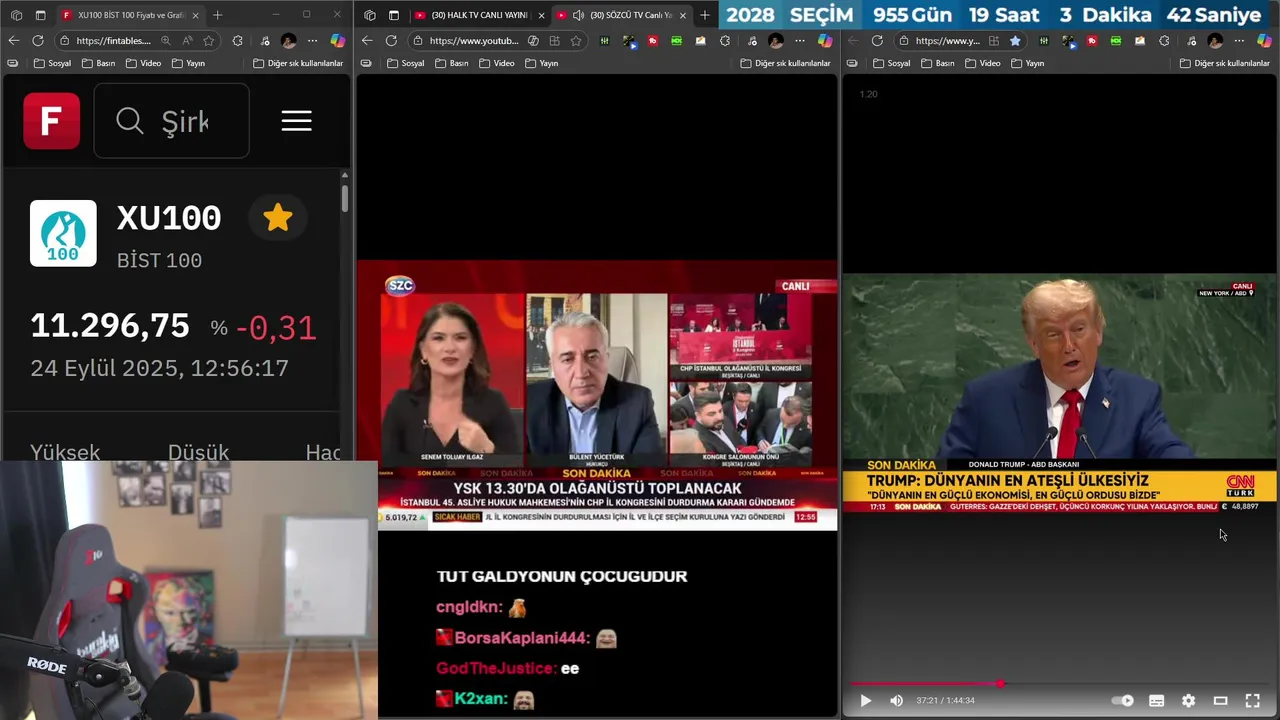Go back in the Fintables browser window
This screenshot has height=720, width=1280.
tap(13, 40)
